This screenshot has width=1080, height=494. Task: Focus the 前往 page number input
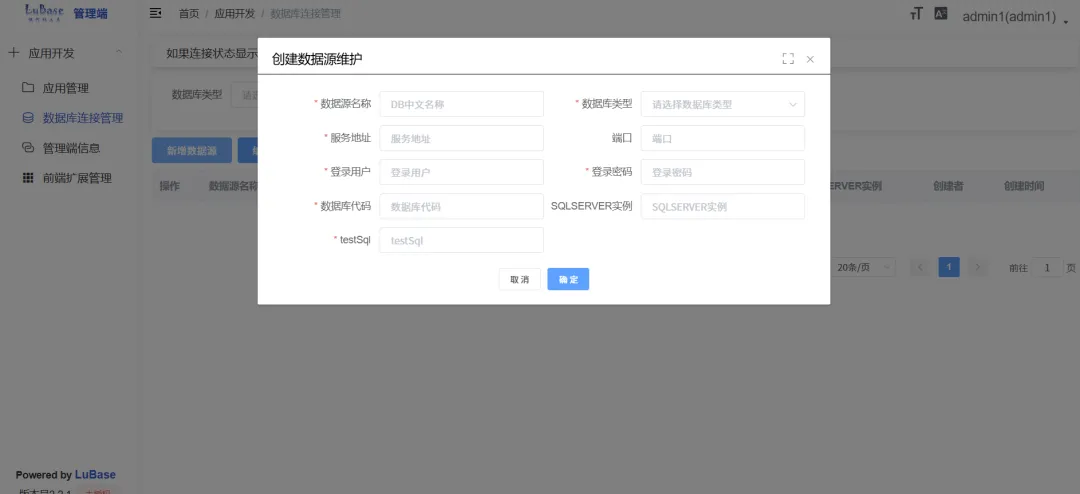1047,267
